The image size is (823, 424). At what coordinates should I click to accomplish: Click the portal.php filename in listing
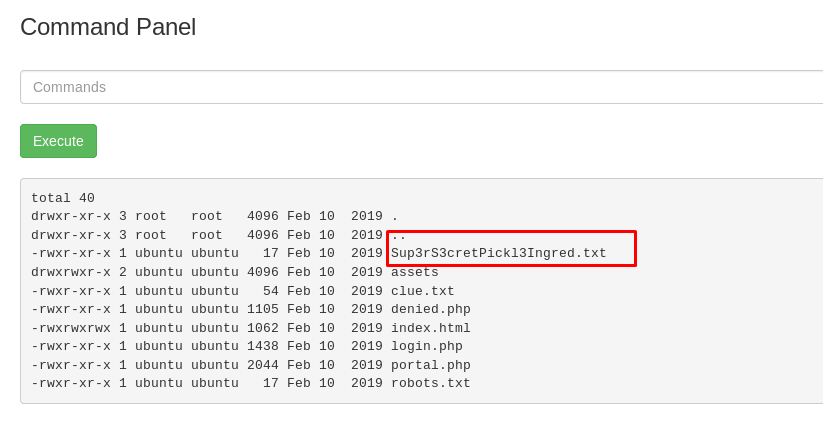click(x=430, y=365)
